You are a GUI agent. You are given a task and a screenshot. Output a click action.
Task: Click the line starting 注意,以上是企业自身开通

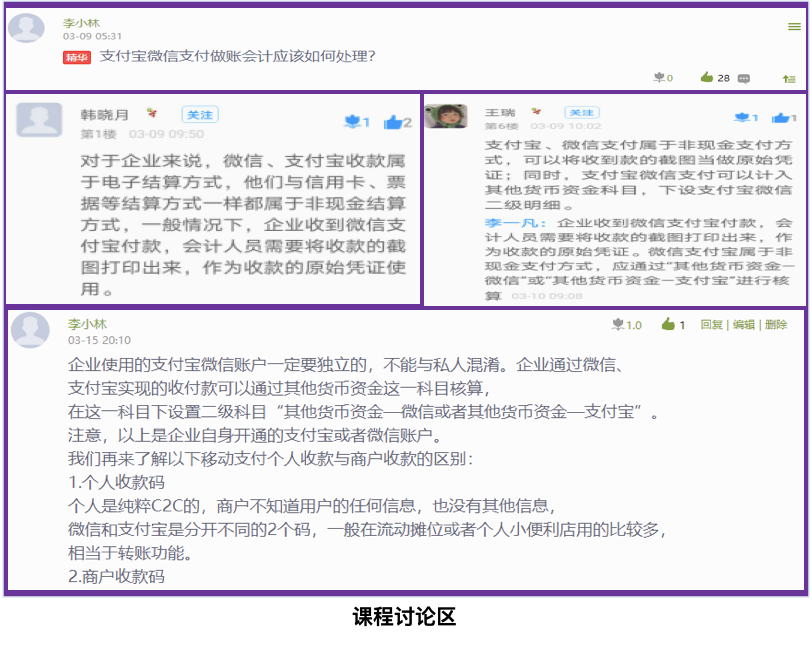click(x=256, y=435)
